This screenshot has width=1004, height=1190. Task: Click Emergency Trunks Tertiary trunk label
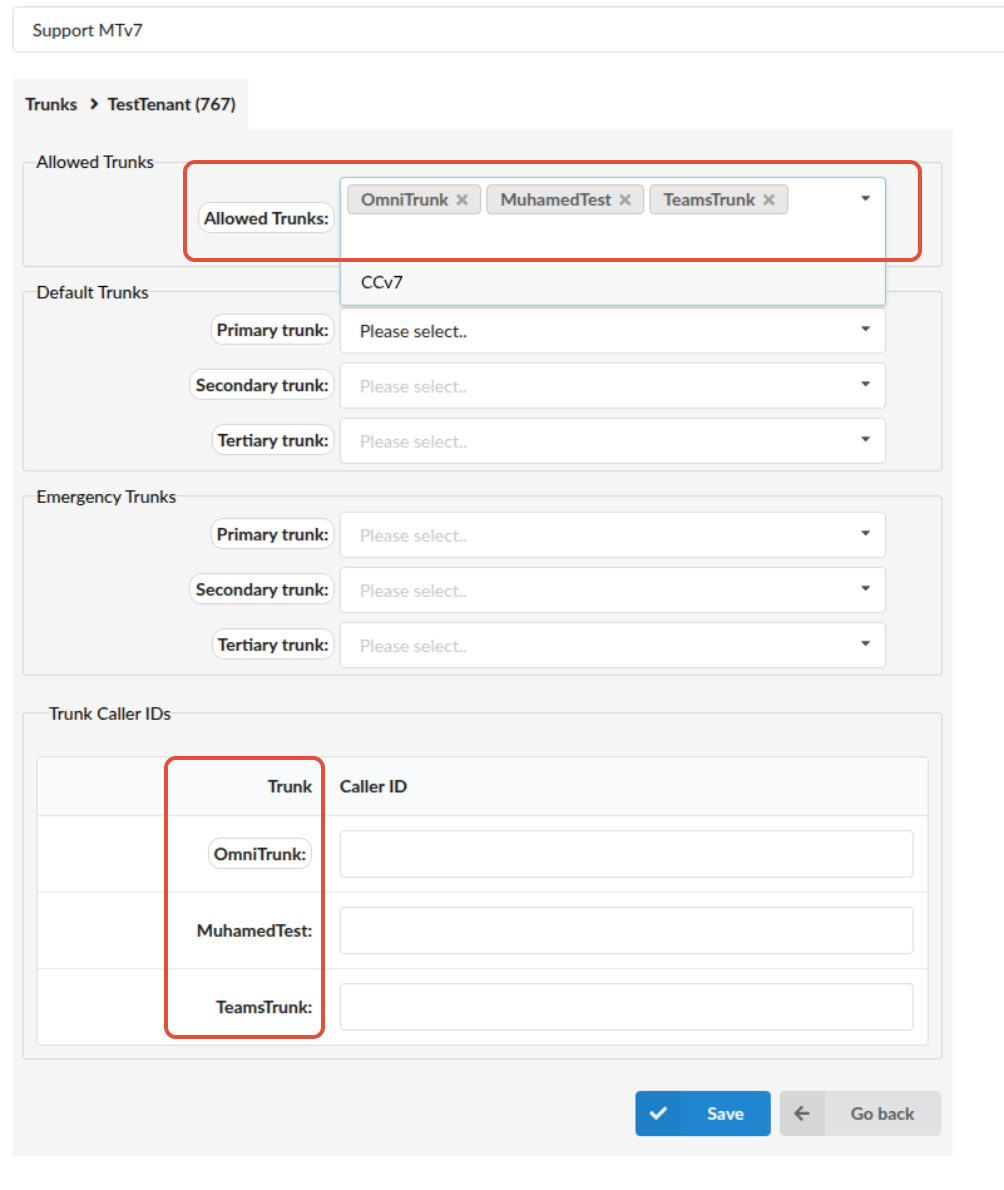(x=273, y=645)
